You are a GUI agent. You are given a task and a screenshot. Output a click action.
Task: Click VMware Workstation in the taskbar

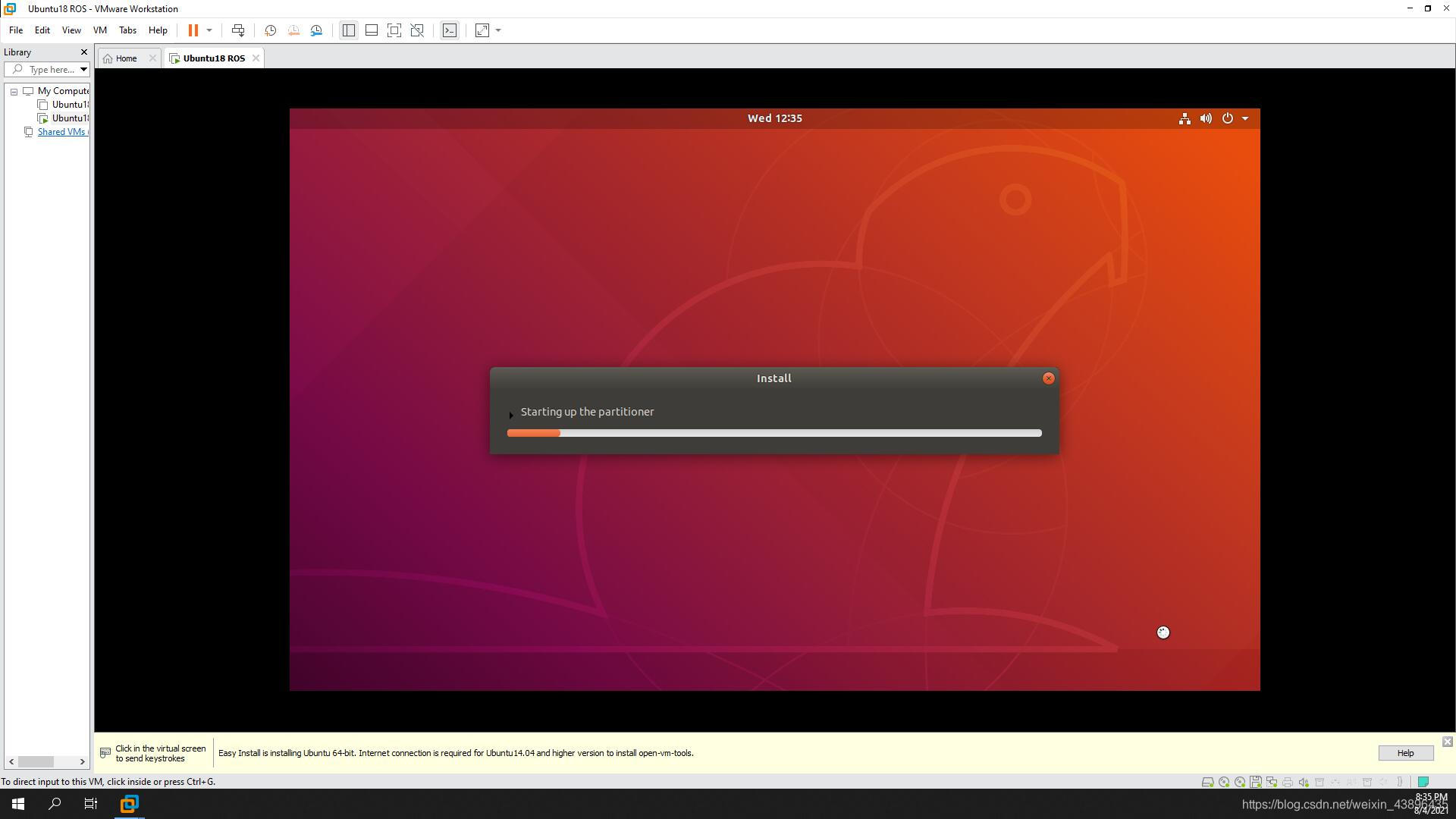coord(129,804)
